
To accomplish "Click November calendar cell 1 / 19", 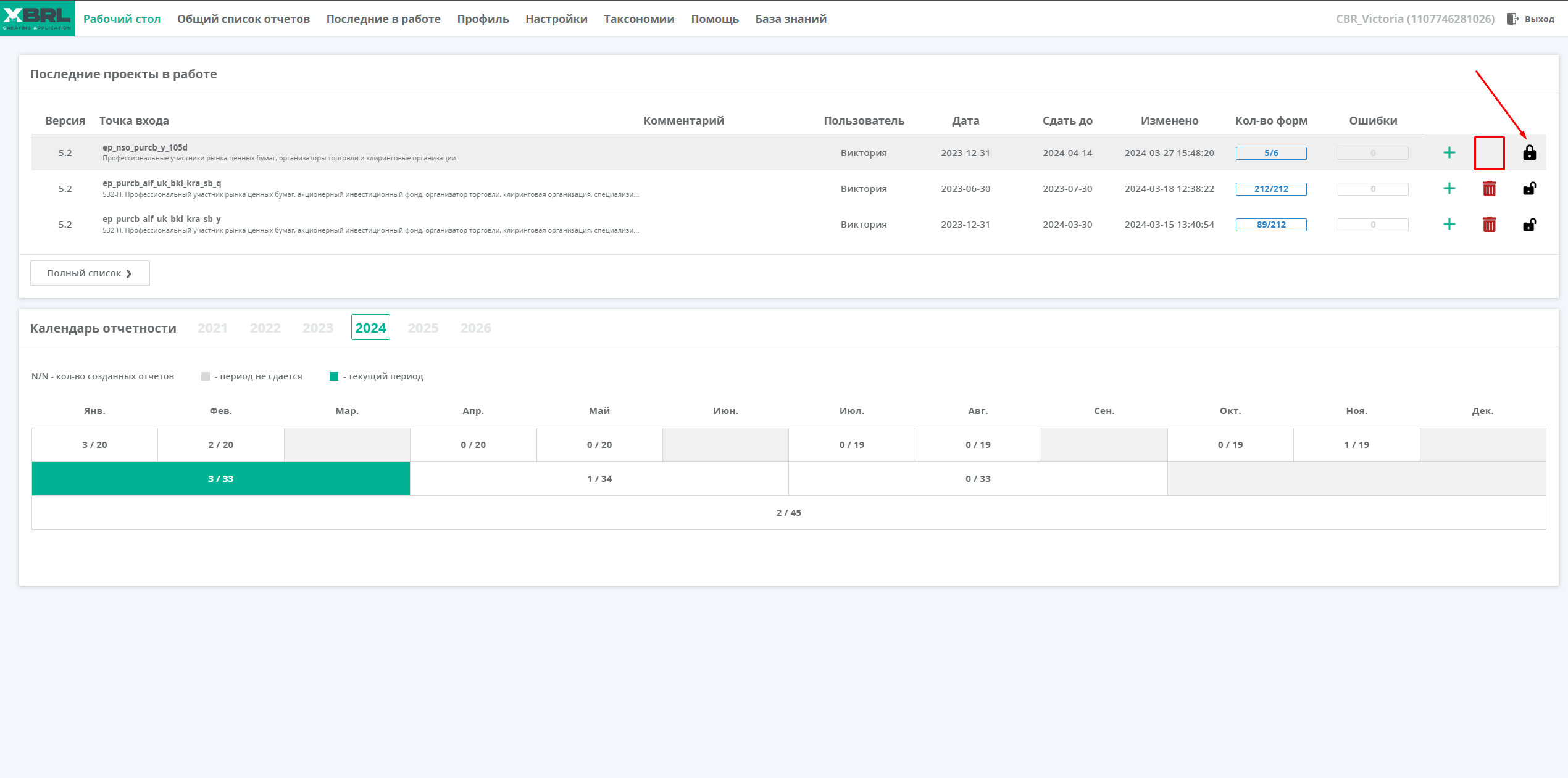I will 1357,445.
